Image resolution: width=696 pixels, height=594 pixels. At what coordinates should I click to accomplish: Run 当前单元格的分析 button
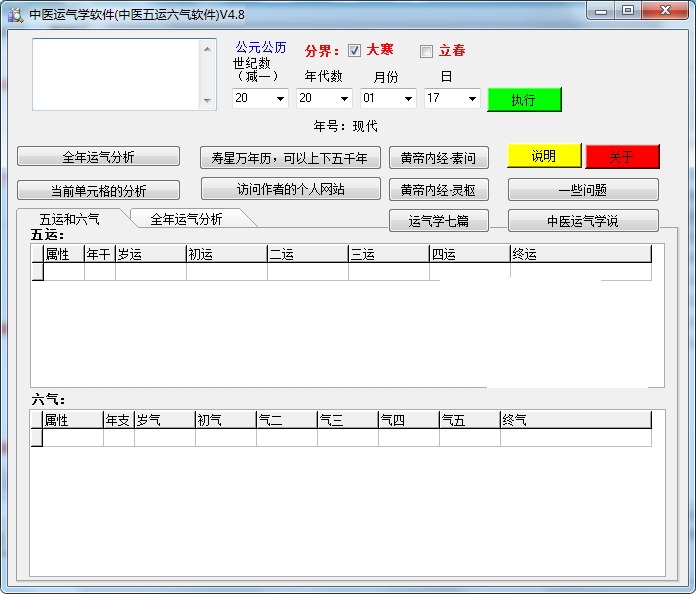pyautogui.click(x=98, y=190)
